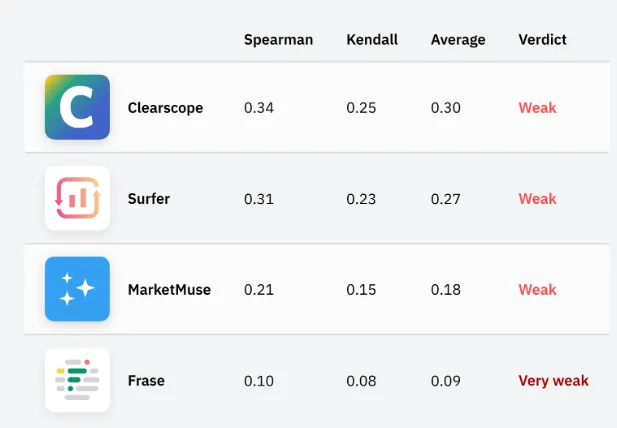The image size is (617, 428).
Task: Click the Frase tool name
Action: click(146, 380)
